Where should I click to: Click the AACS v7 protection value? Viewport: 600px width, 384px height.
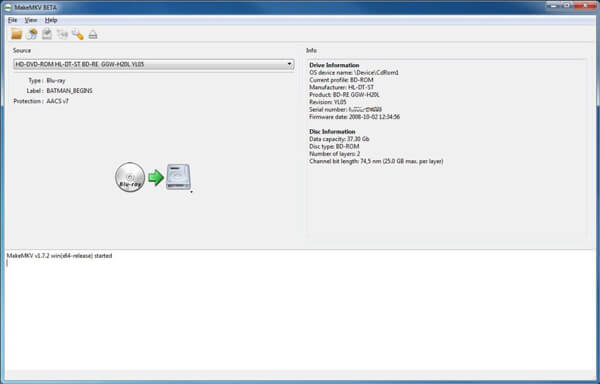(57, 101)
